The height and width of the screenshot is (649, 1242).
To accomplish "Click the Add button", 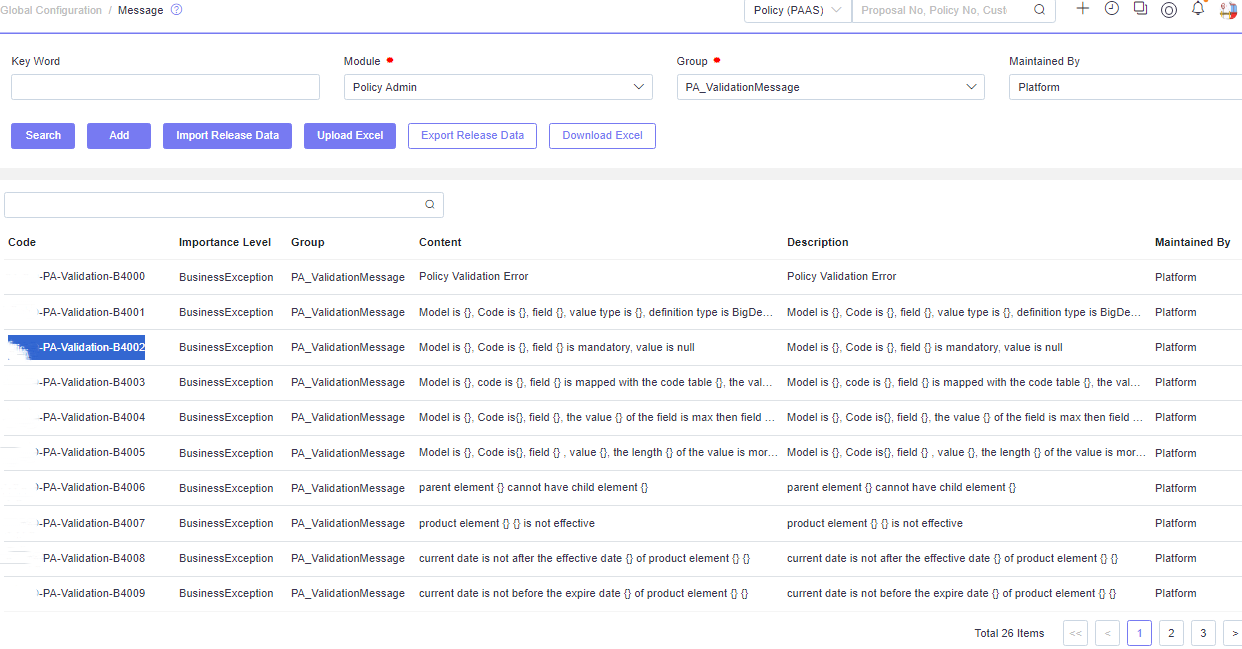I will 119,136.
